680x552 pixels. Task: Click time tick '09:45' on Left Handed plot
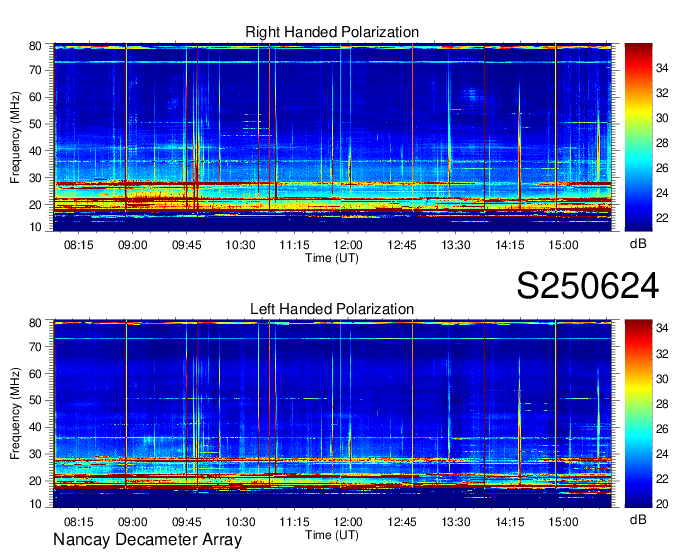[186, 522]
